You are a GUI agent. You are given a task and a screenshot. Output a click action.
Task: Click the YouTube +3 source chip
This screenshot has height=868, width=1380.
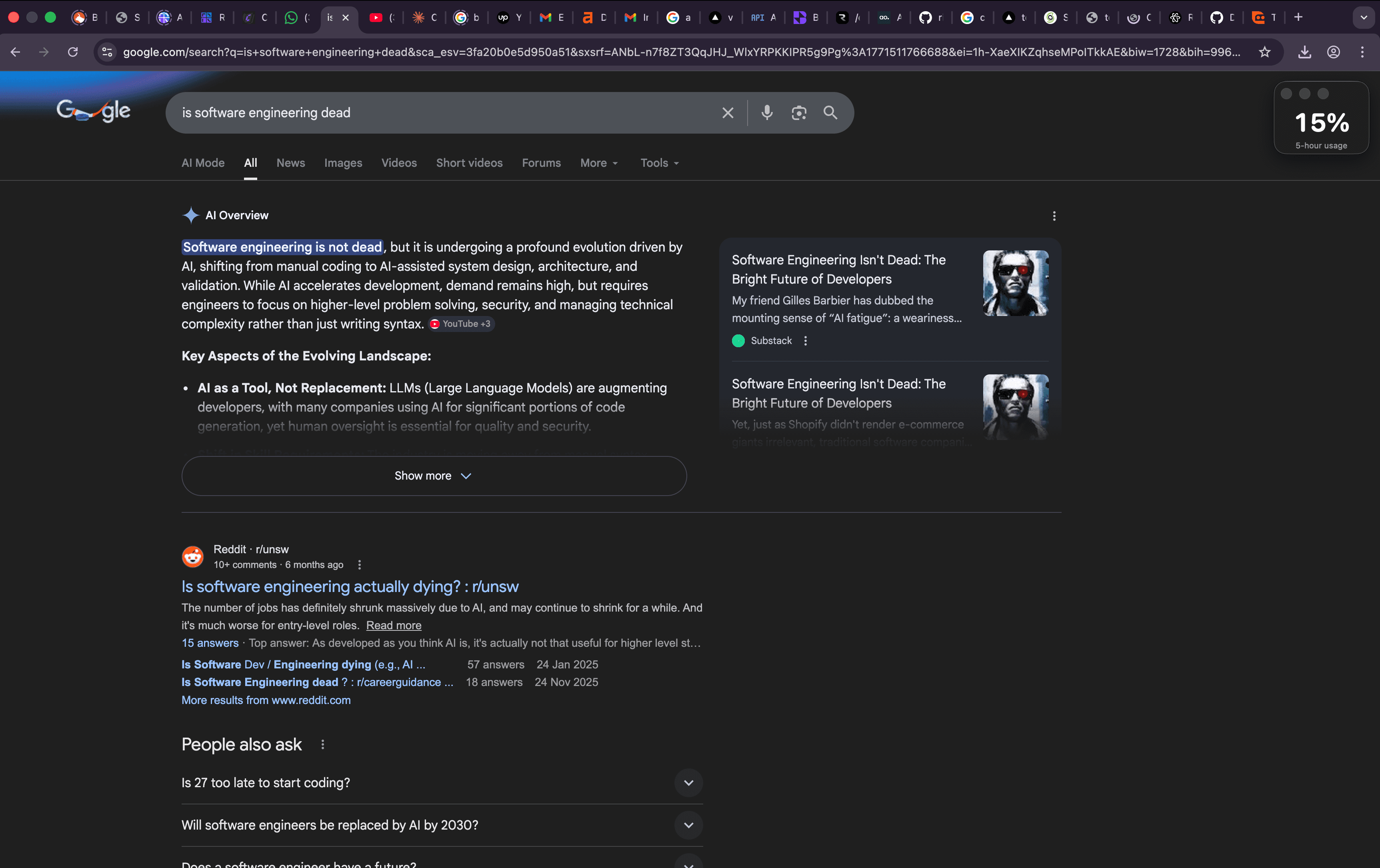(460, 324)
